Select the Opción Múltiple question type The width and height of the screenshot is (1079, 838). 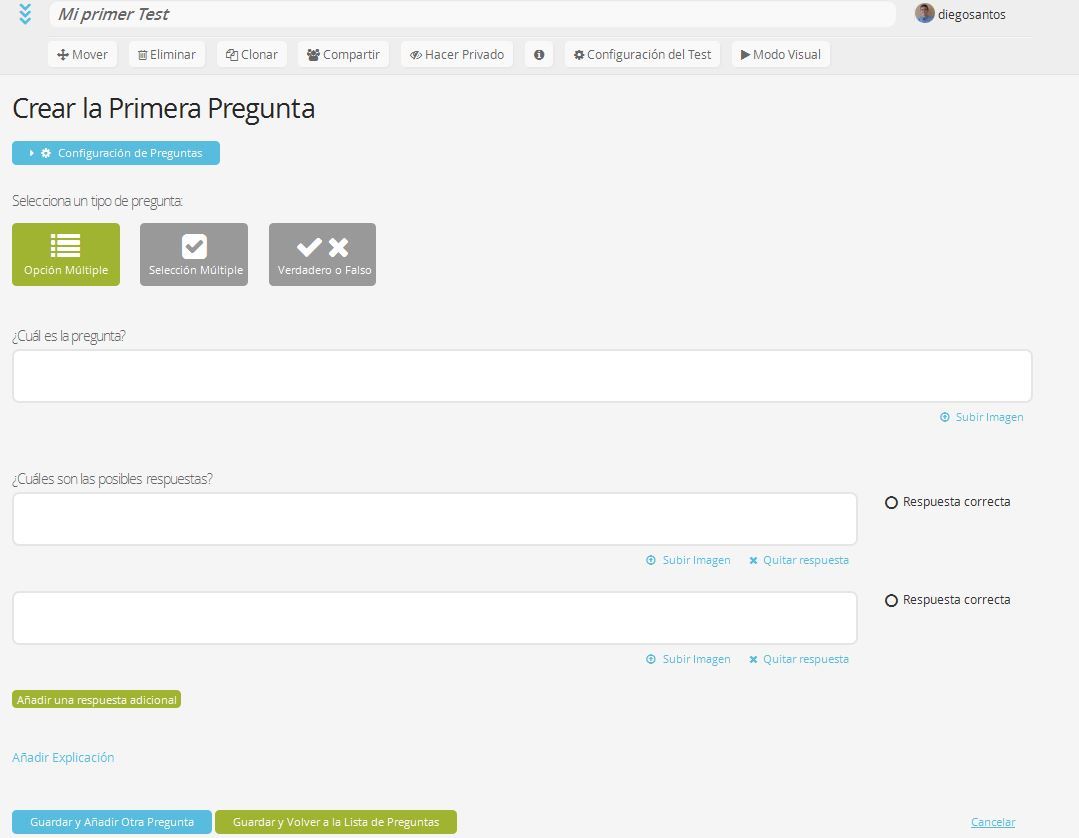coord(66,254)
